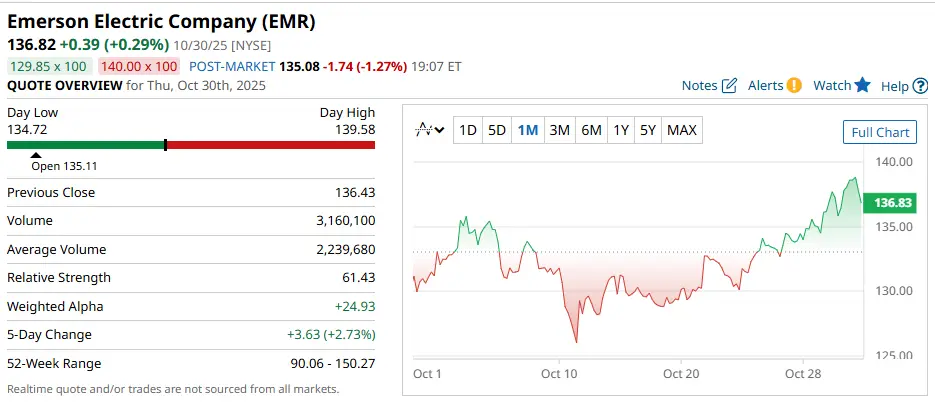The image size is (935, 404).
Task: Show the 5Y chart range
Action: click(x=648, y=130)
